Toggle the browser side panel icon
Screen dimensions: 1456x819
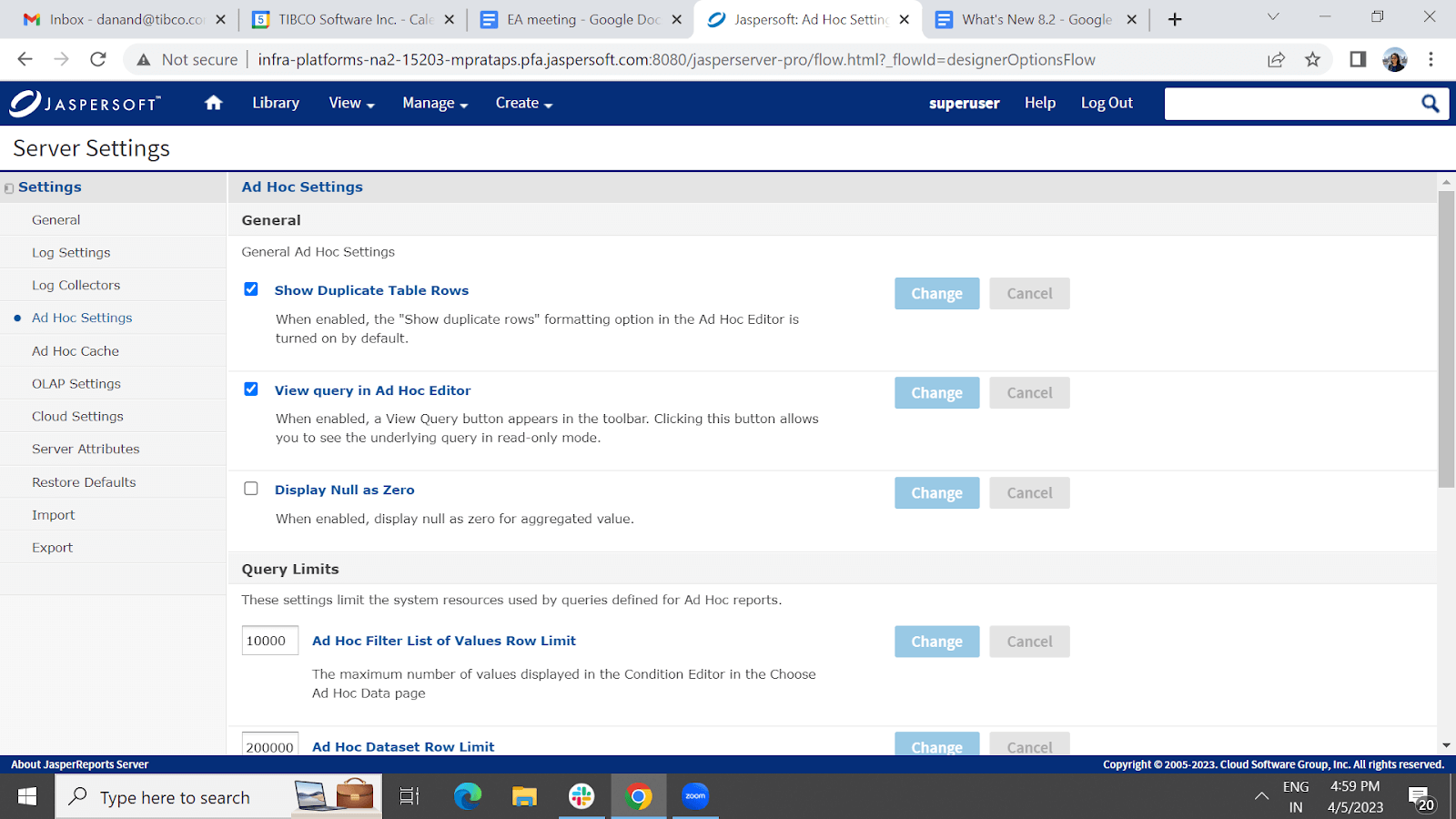(1358, 59)
